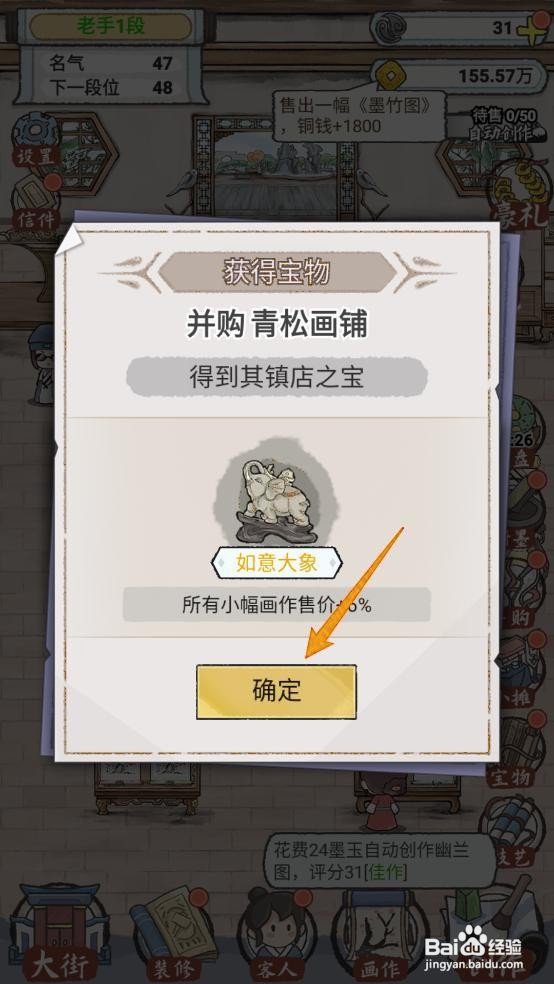
Task: Open the 装修 decoration book icon
Action: click(x=167, y=935)
